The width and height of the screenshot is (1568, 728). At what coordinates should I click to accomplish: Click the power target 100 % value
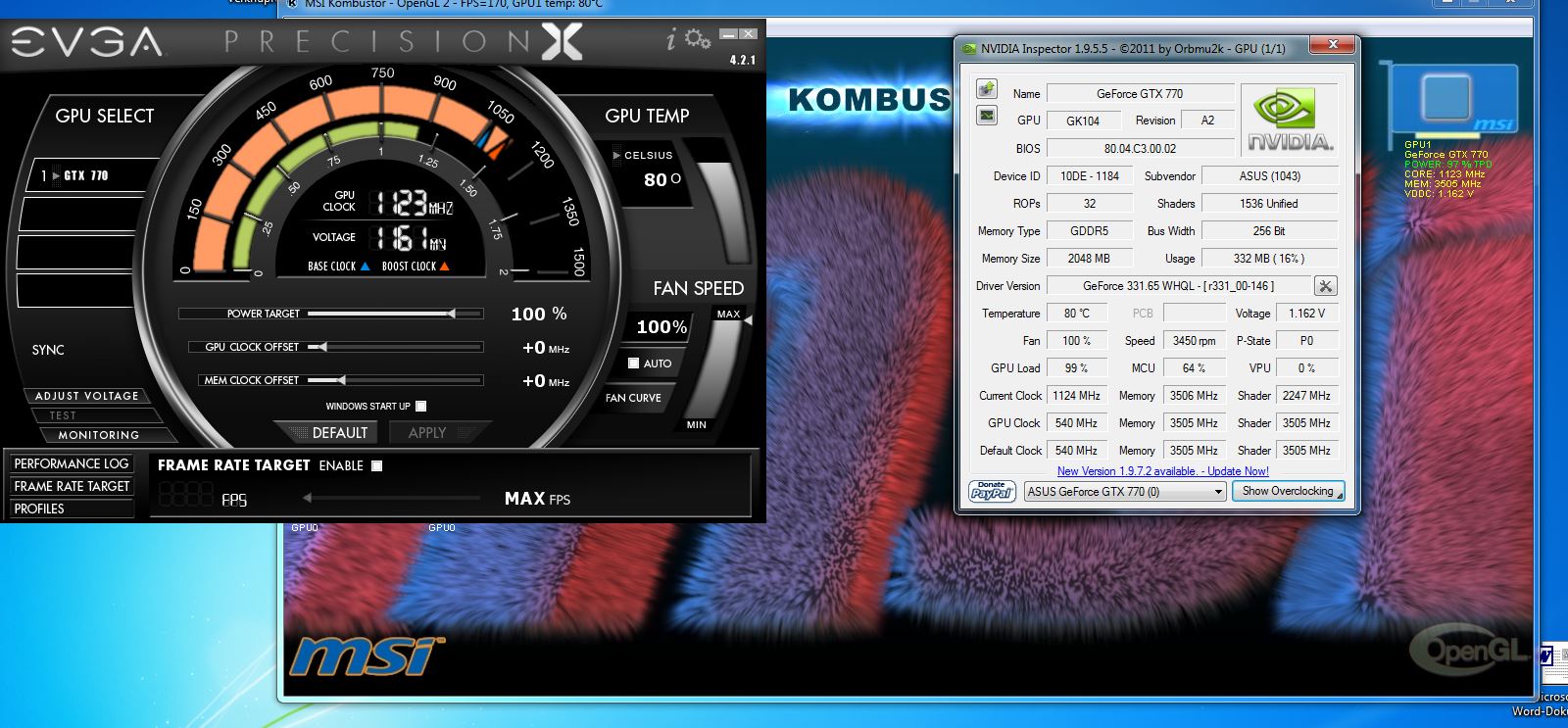coord(539,314)
